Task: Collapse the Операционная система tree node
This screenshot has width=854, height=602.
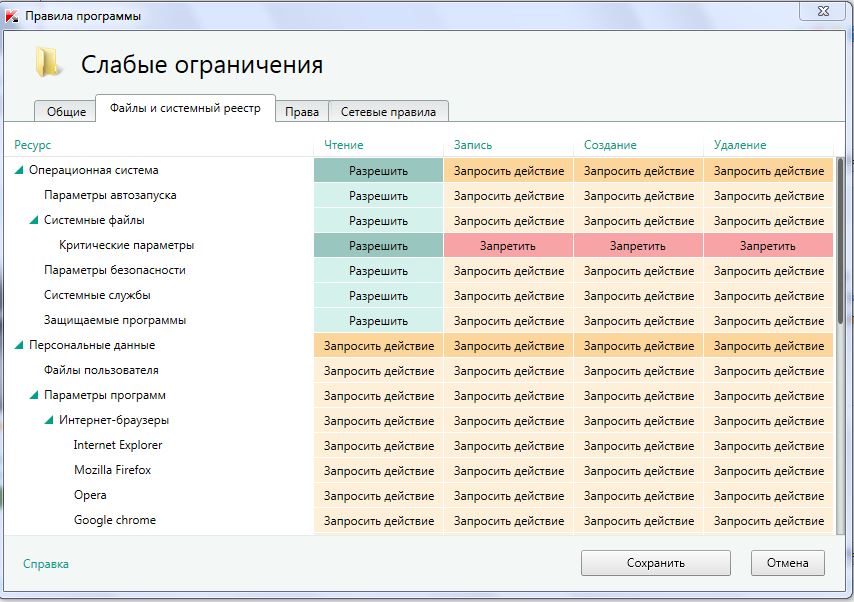Action: [x=19, y=171]
